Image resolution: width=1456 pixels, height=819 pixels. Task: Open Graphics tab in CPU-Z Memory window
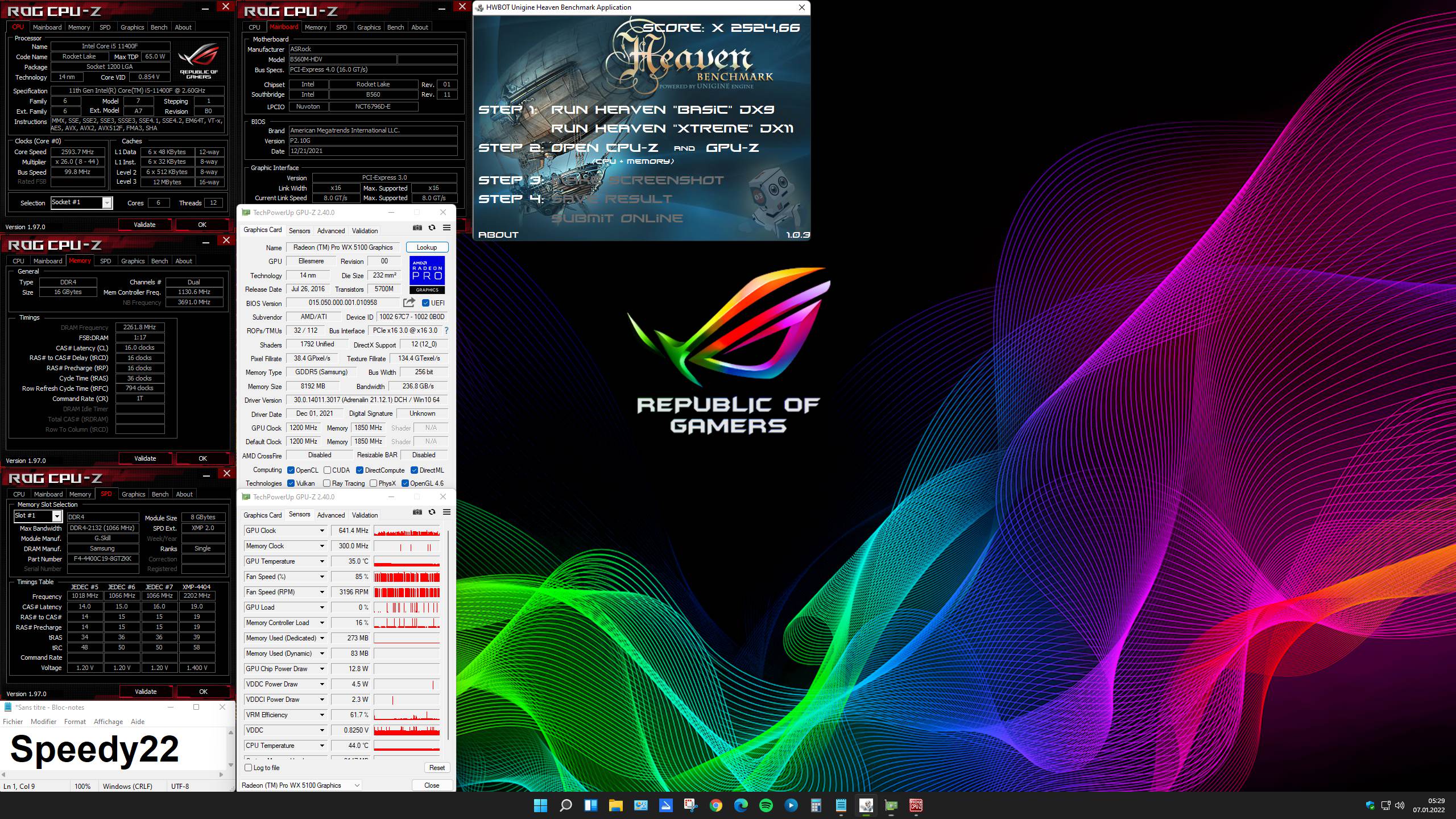(x=133, y=260)
